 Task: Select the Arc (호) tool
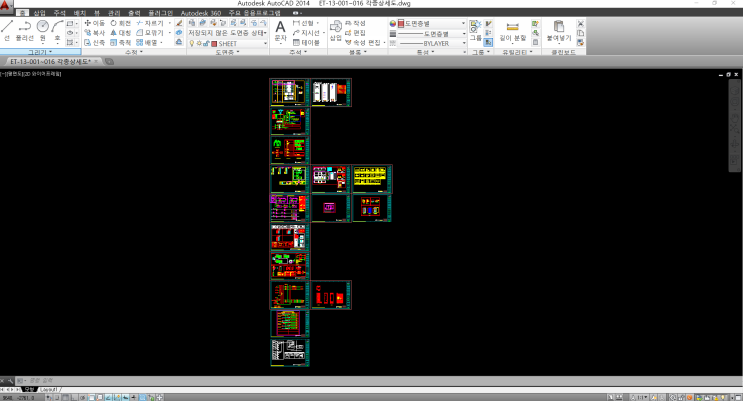coord(57,31)
